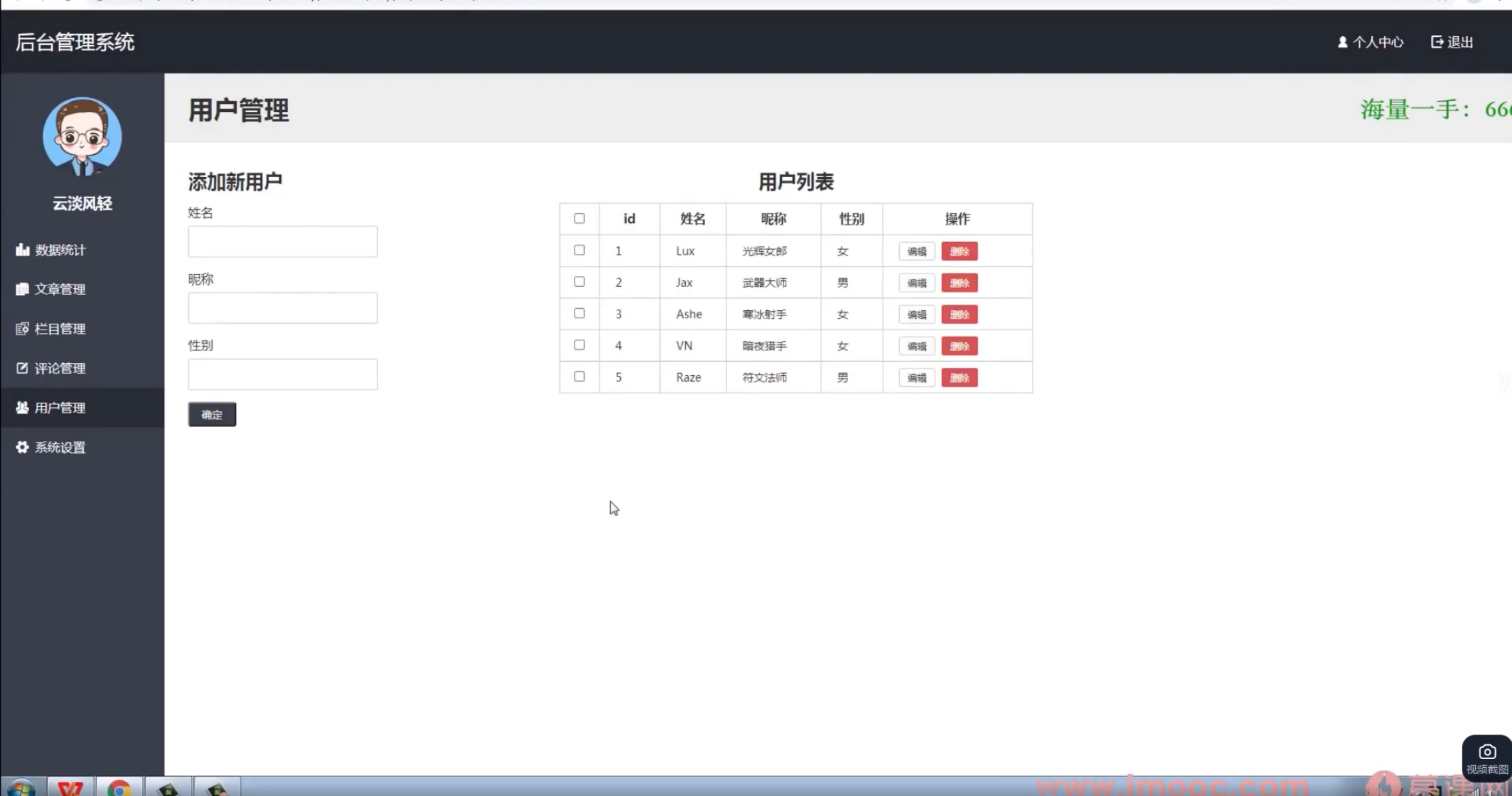Click the icon beside 栏目管理
Image resolution: width=1512 pixels, height=796 pixels.
pos(22,328)
